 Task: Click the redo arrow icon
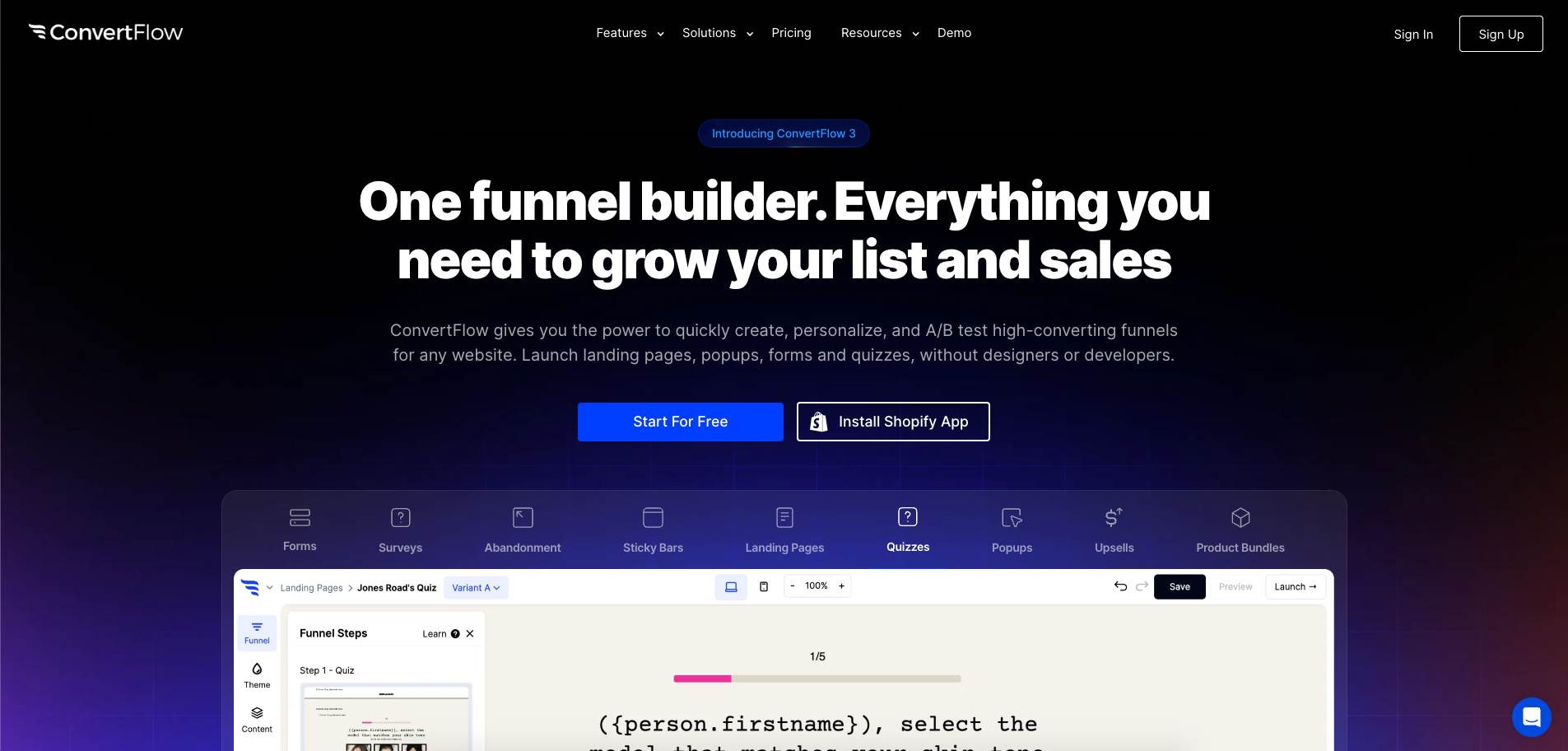point(1142,586)
